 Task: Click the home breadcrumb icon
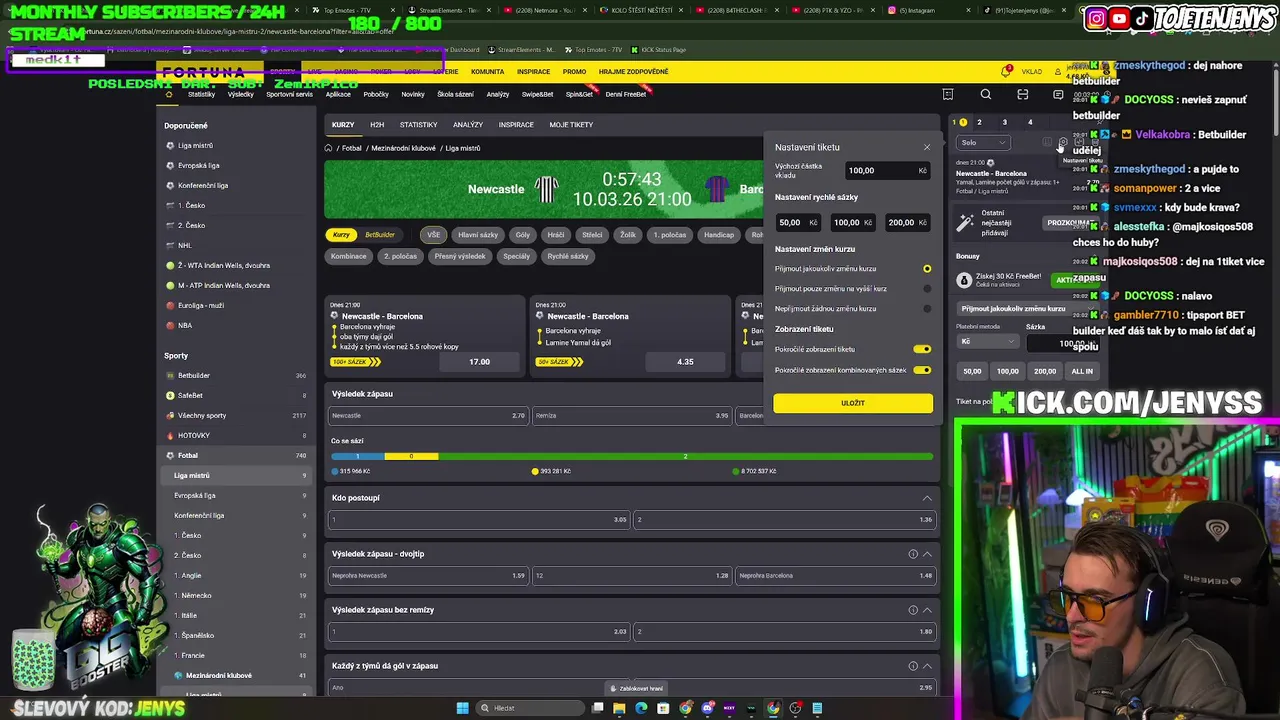[328, 148]
